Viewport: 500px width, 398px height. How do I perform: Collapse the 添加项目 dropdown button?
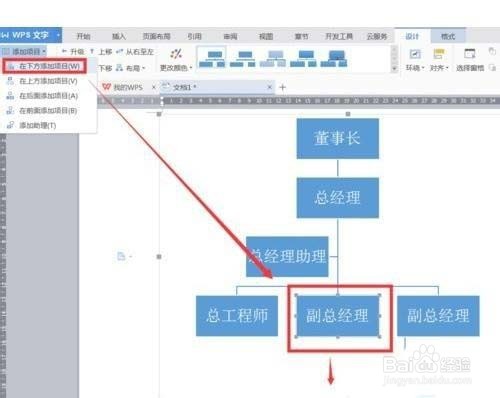click(24, 51)
